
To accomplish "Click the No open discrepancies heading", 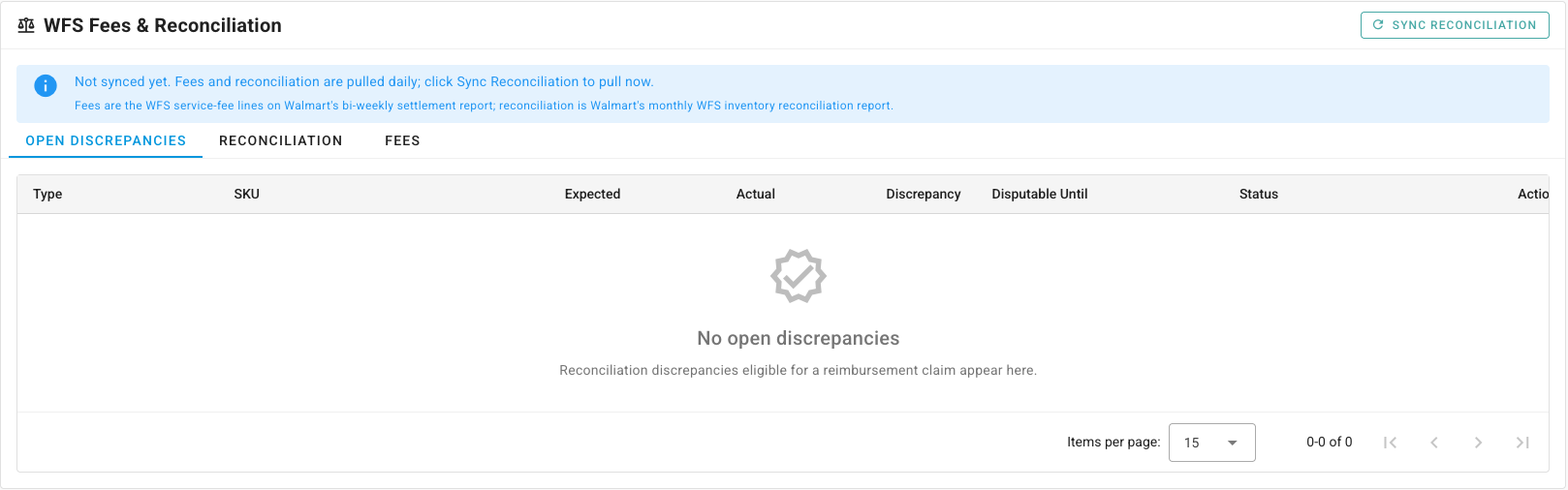I will point(798,338).
